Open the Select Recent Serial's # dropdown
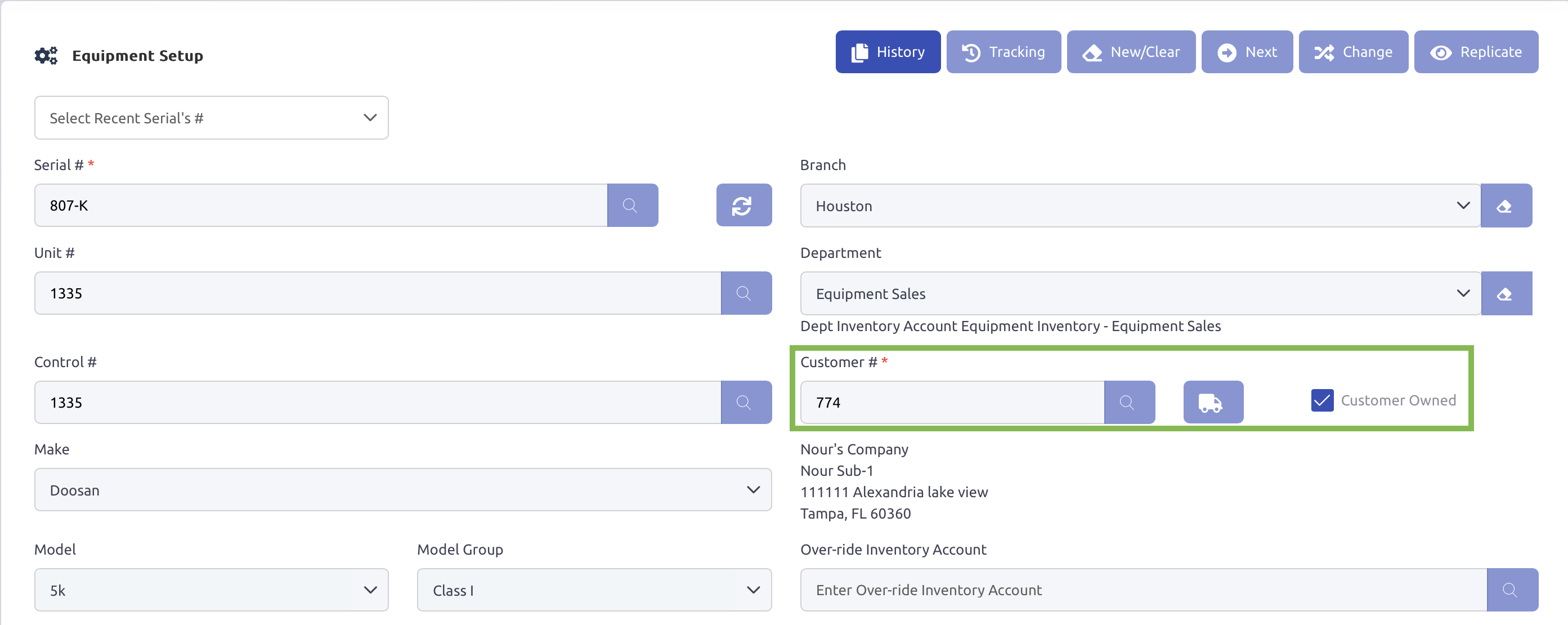Screen dimensions: 1568x625 tap(211, 118)
